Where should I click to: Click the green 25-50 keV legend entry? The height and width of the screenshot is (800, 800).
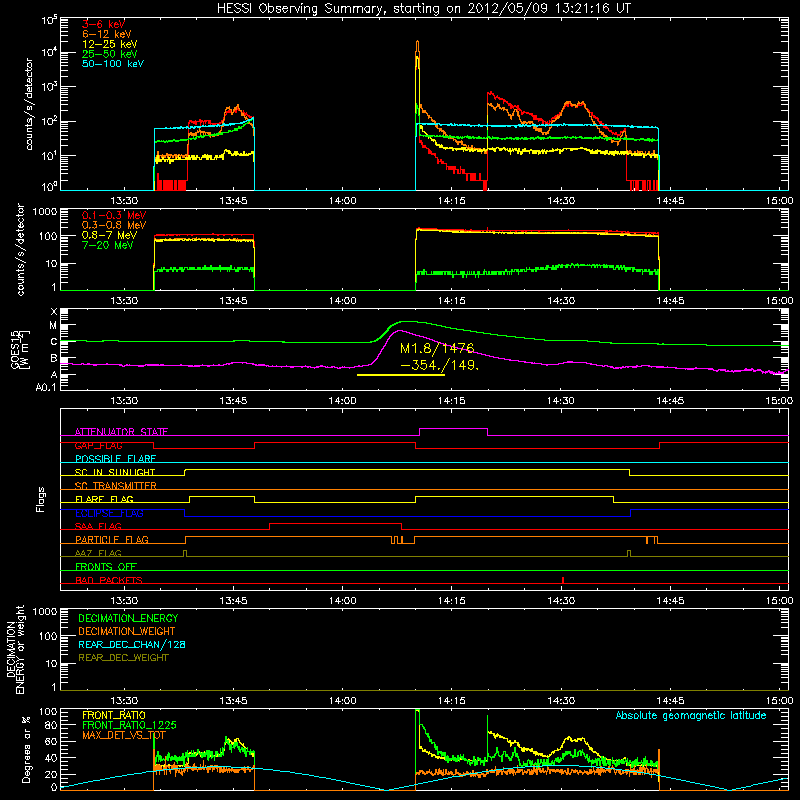pyautogui.click(x=109, y=54)
